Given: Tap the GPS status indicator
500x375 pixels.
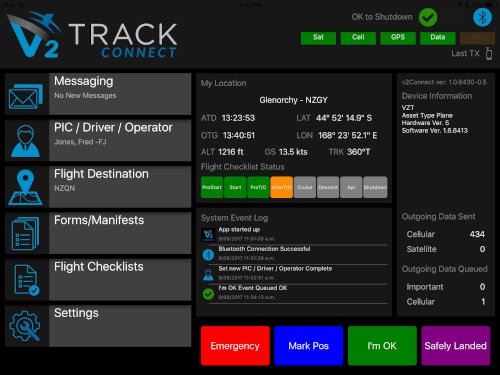Looking at the screenshot, I should (x=398, y=38).
